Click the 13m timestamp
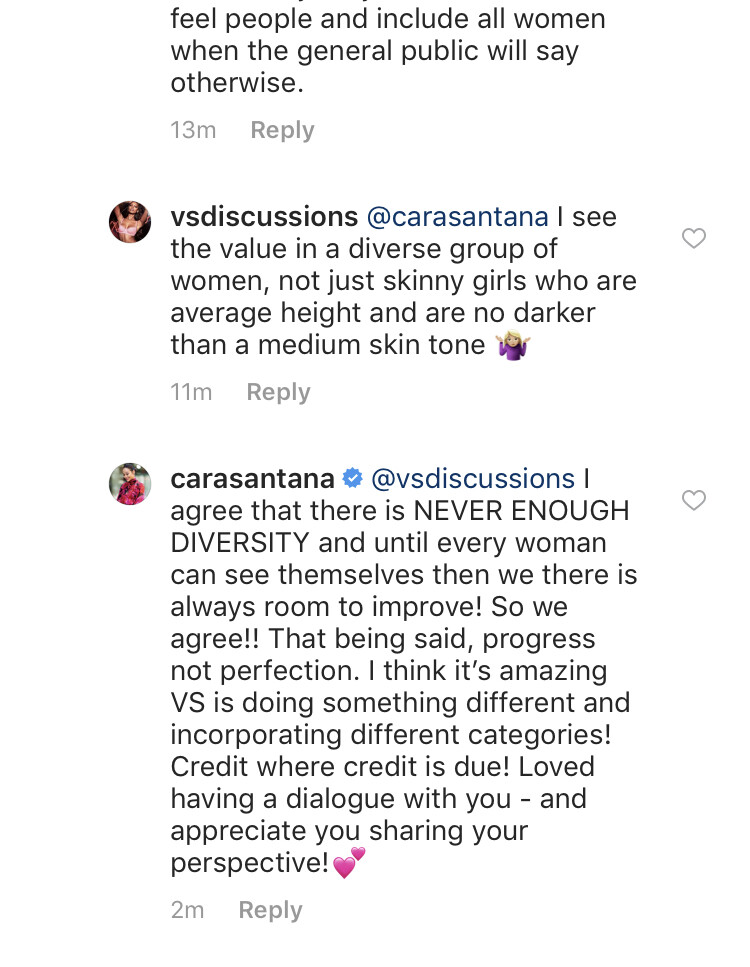Viewport: 750px width, 967px height. click(x=193, y=130)
